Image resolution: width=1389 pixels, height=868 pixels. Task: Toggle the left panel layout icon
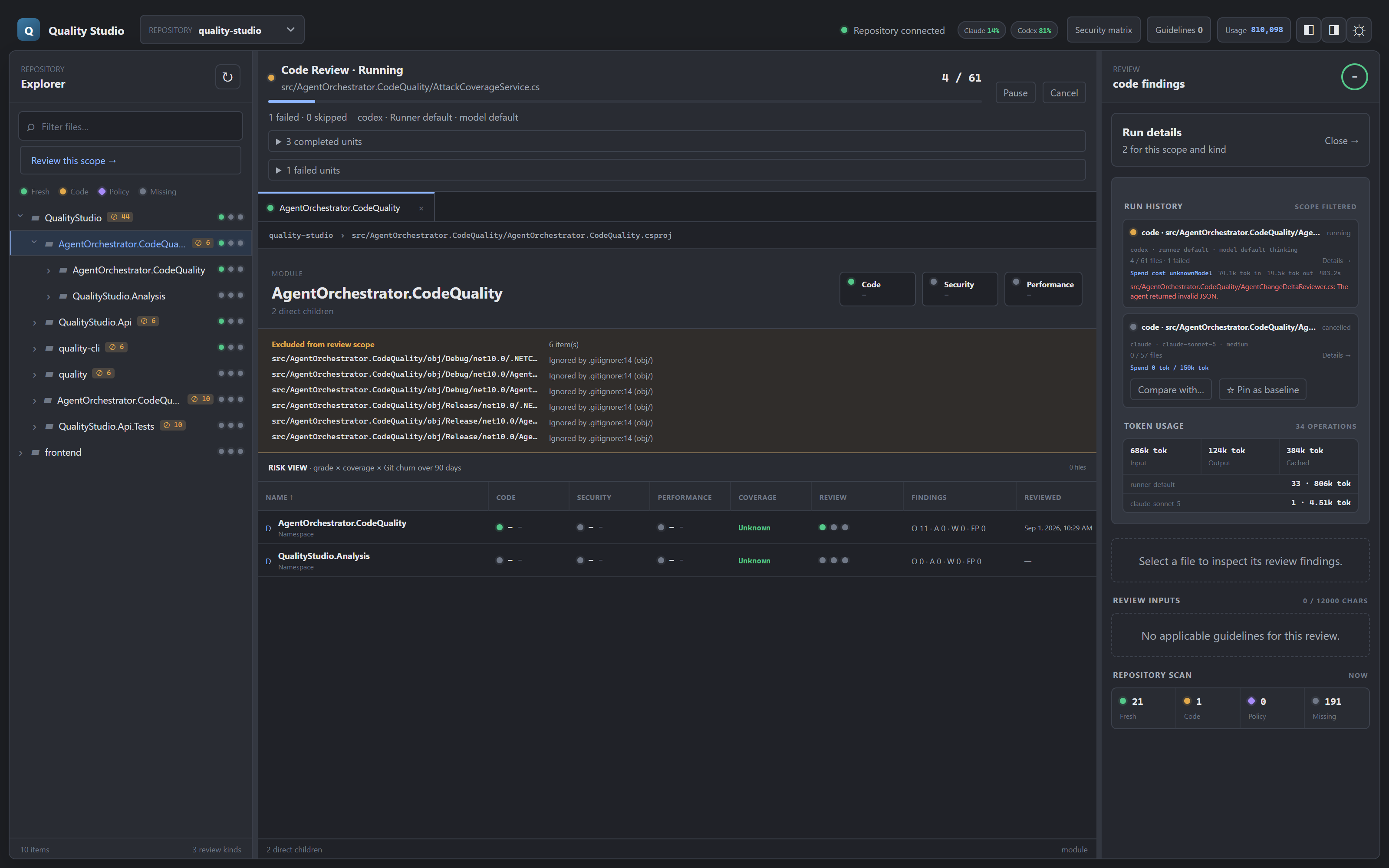pyautogui.click(x=1309, y=30)
